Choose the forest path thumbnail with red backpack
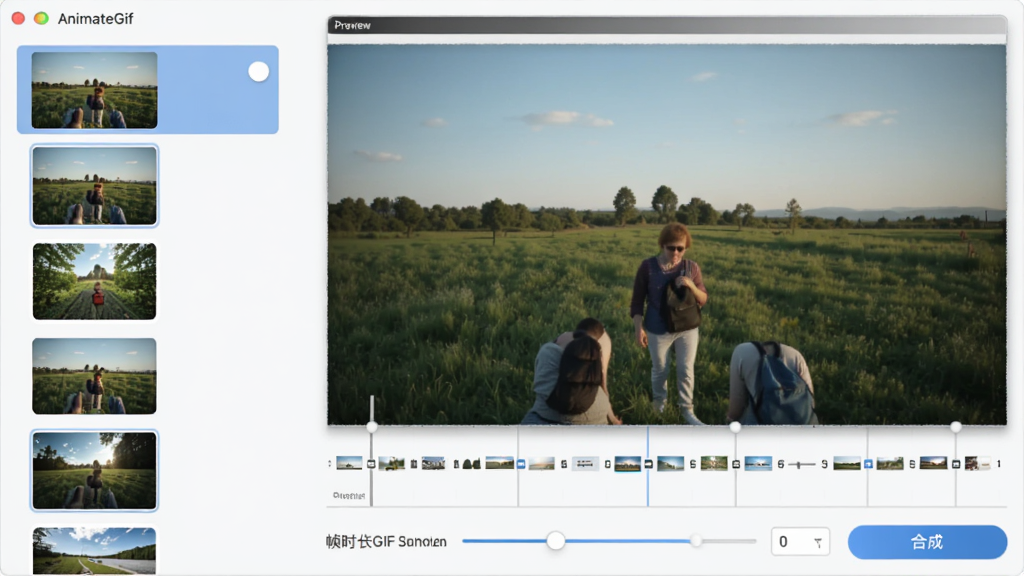 point(95,281)
